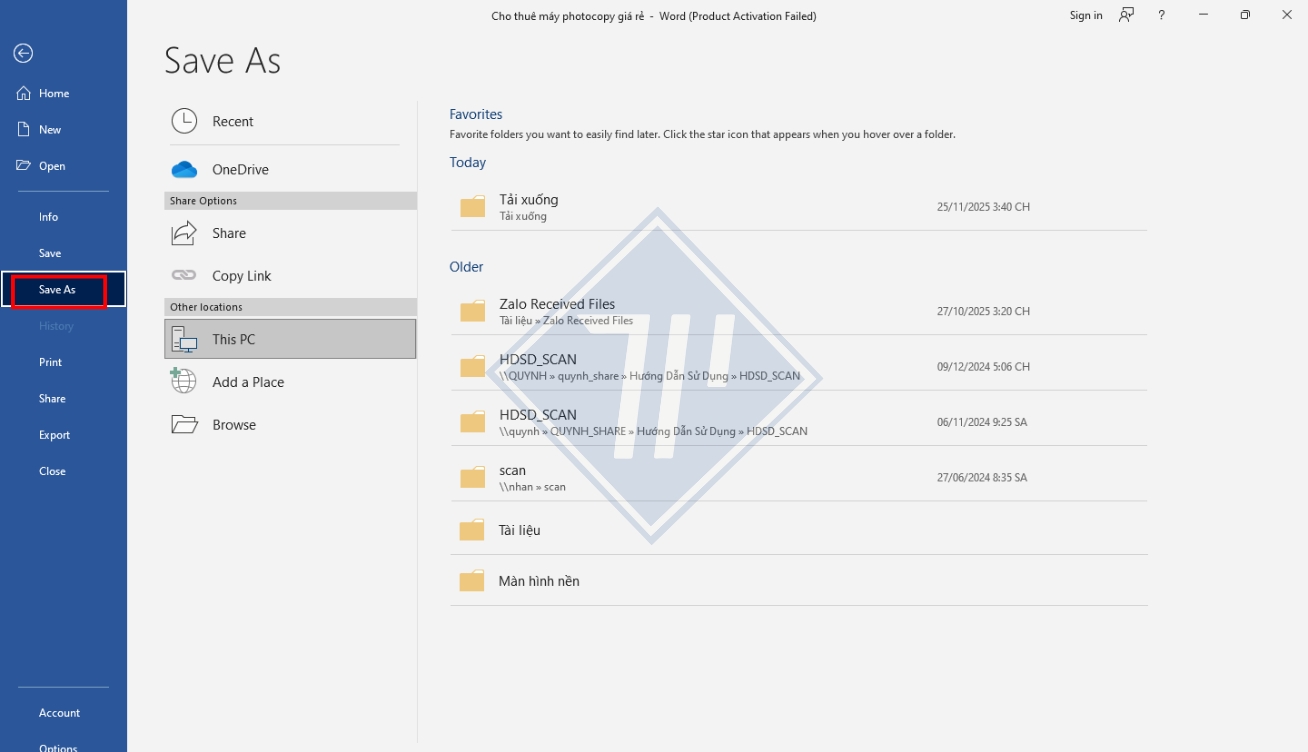Open the Màn hình nền folder

tap(539, 581)
